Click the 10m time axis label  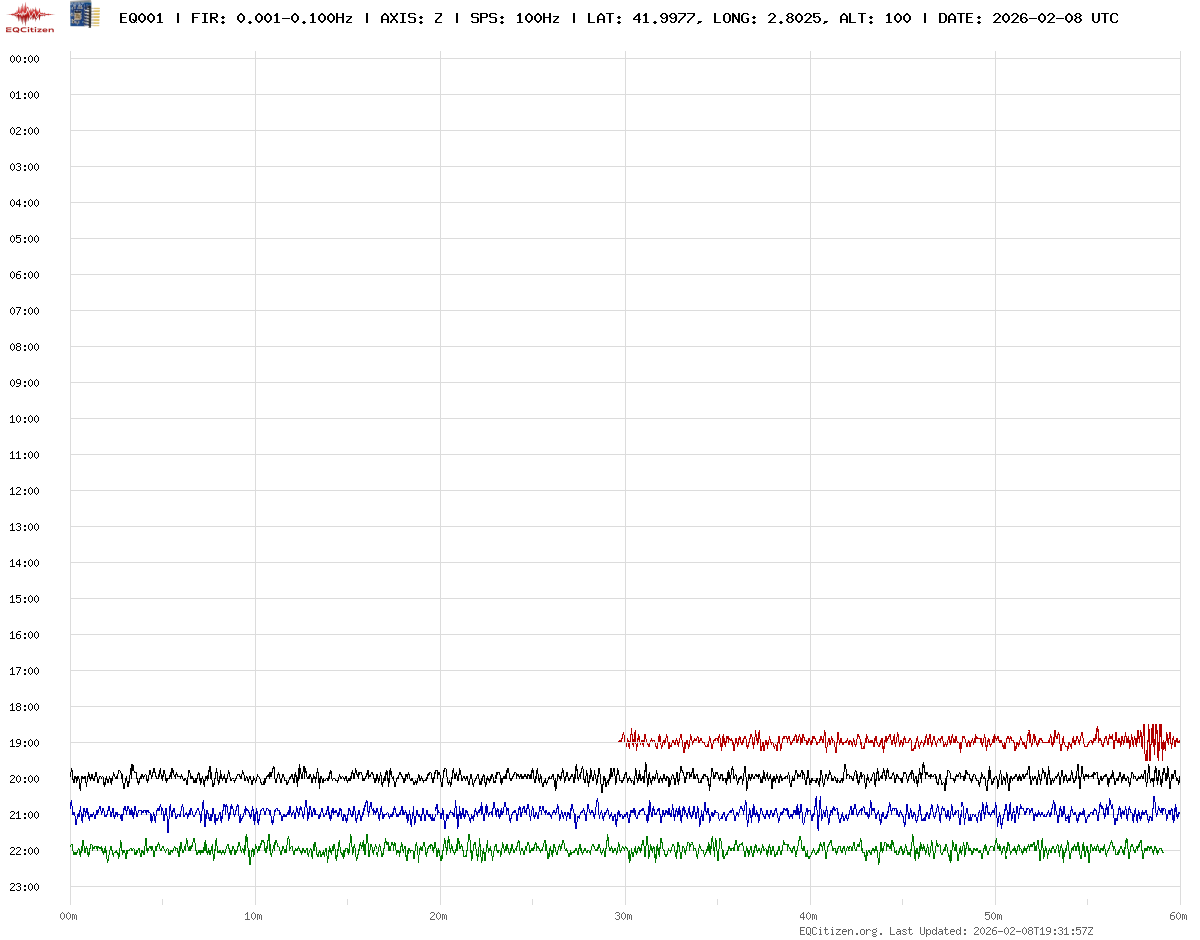pyautogui.click(x=254, y=916)
